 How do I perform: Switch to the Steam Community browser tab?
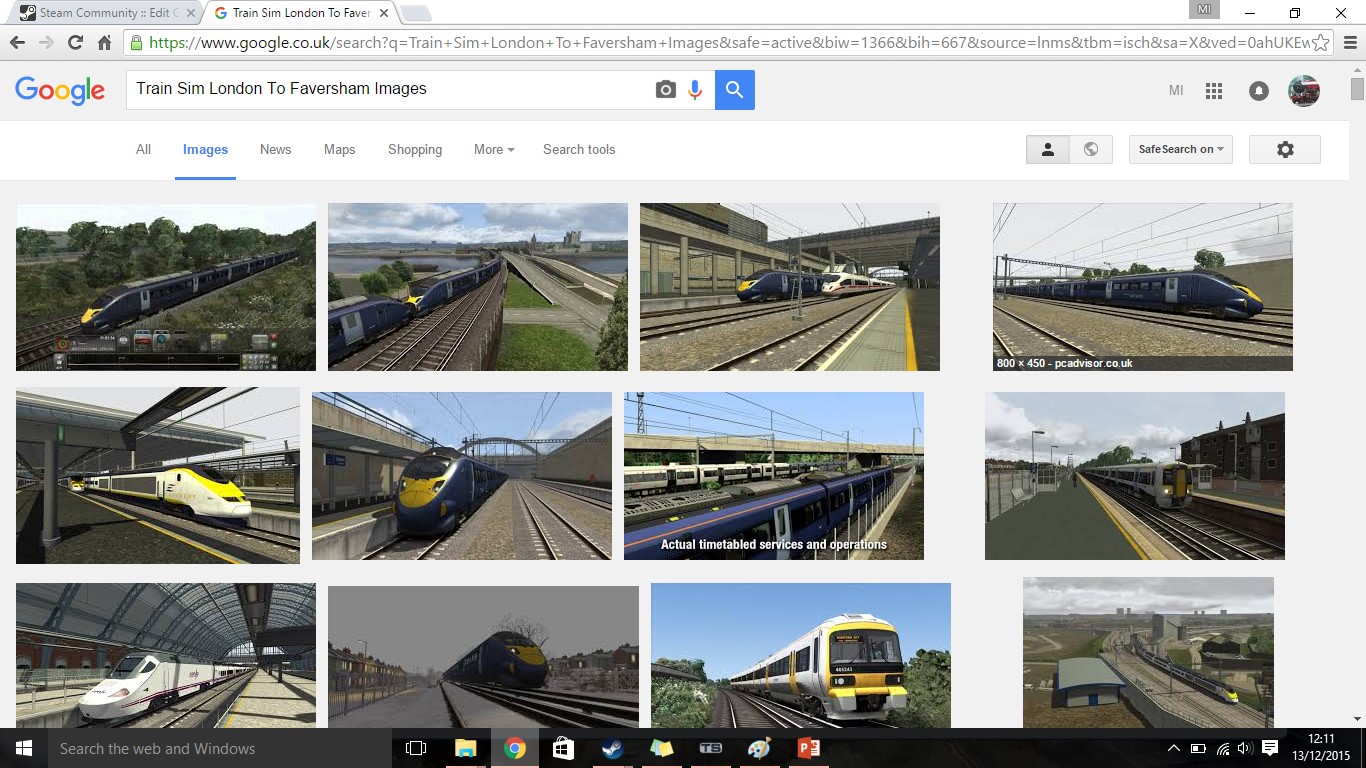[x=100, y=13]
